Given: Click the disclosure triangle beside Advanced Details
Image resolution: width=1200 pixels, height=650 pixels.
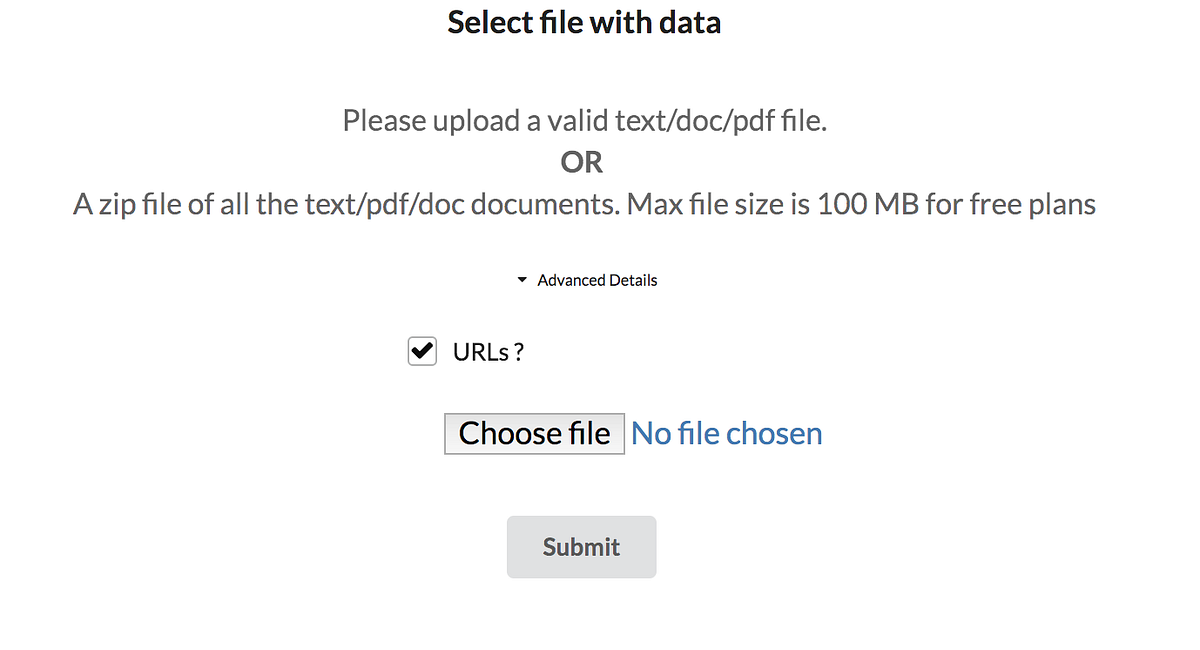Looking at the screenshot, I should point(521,280).
